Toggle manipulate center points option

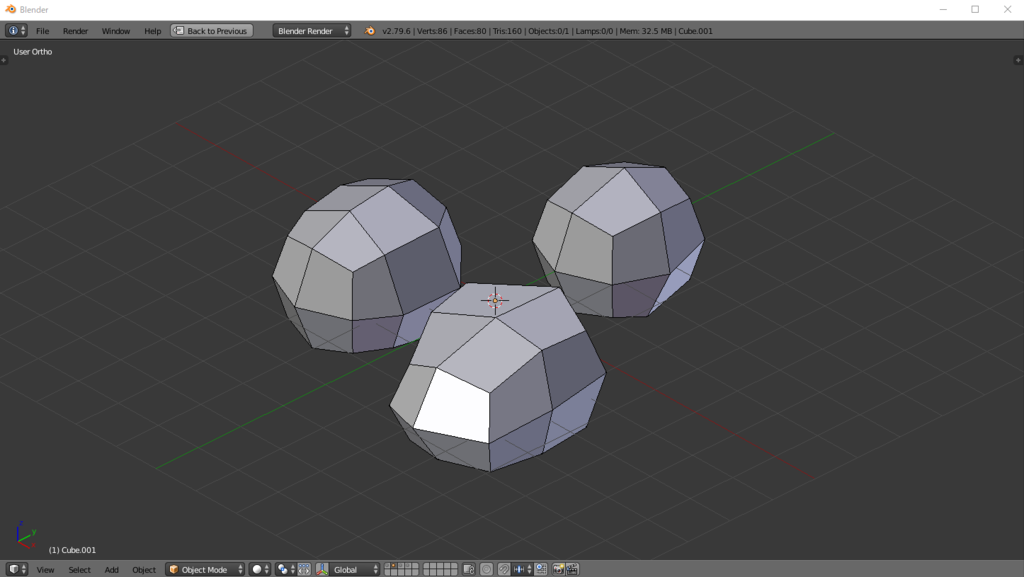pos(304,569)
